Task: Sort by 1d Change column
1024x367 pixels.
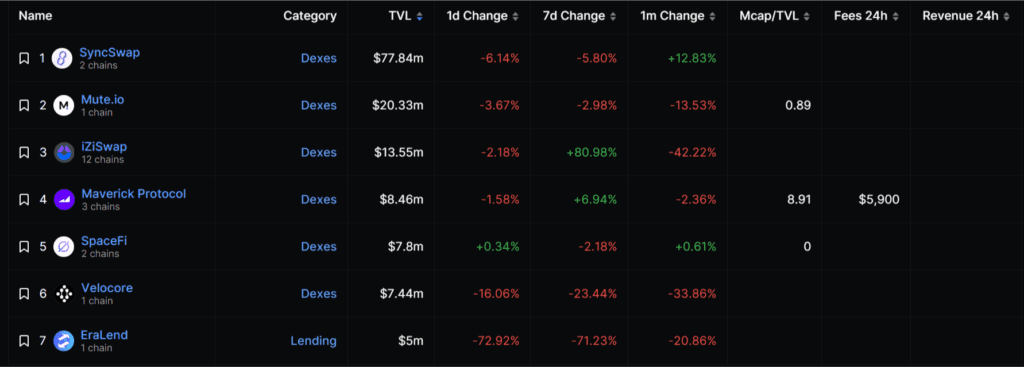Action: coord(483,16)
